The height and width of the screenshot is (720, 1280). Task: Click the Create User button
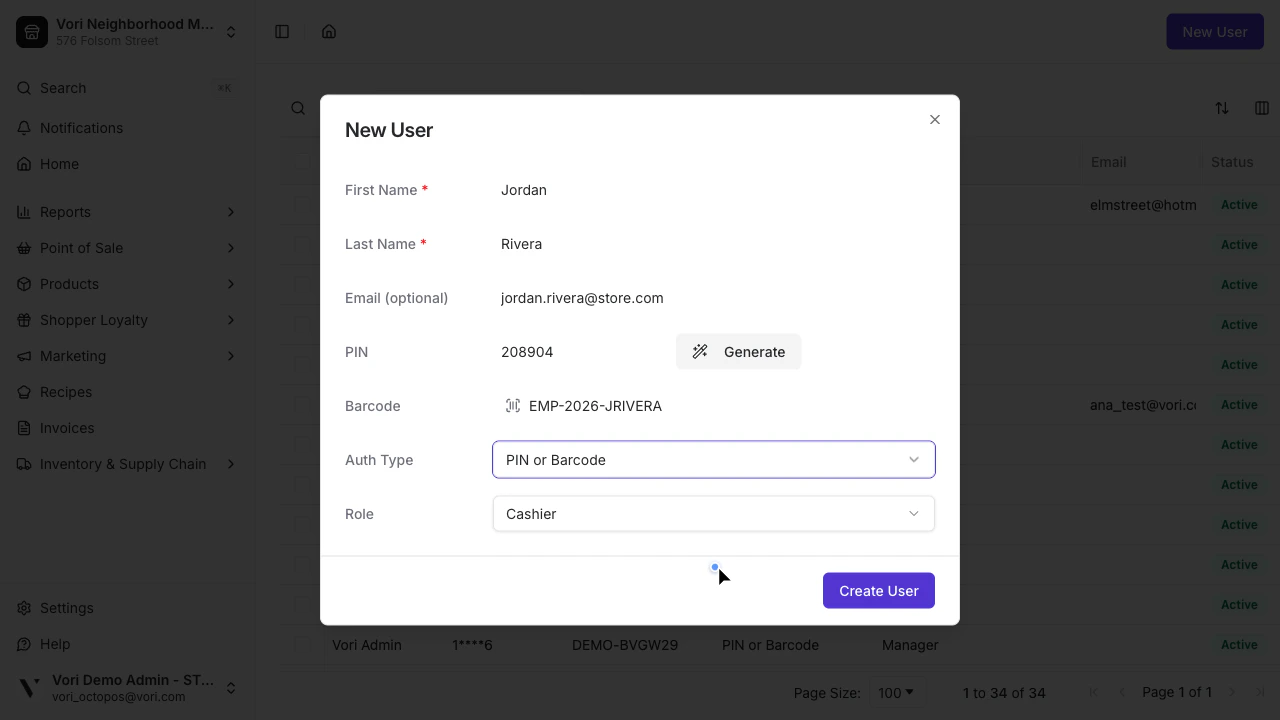coord(878,590)
